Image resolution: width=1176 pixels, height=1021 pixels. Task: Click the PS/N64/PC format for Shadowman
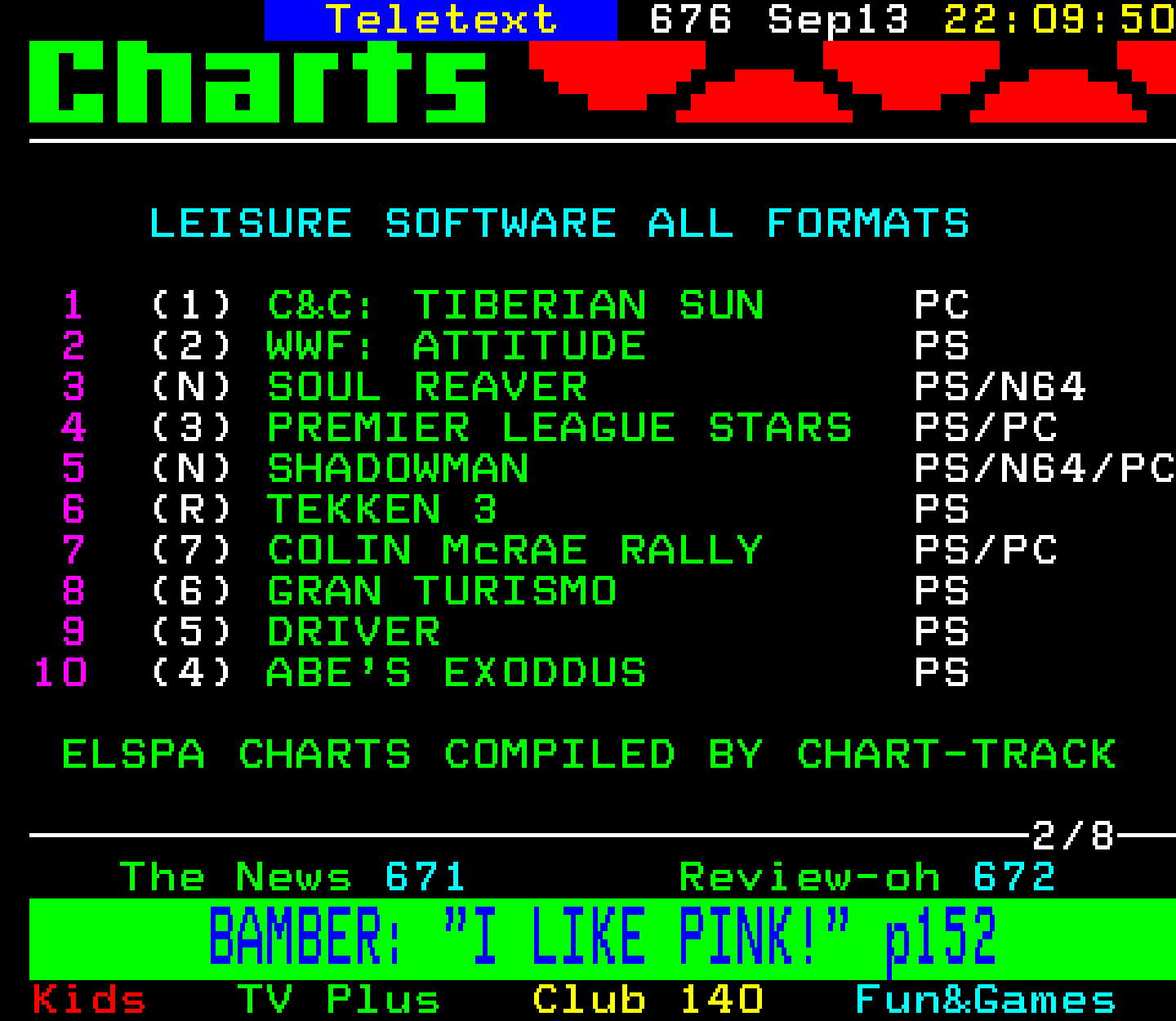(x=1045, y=469)
